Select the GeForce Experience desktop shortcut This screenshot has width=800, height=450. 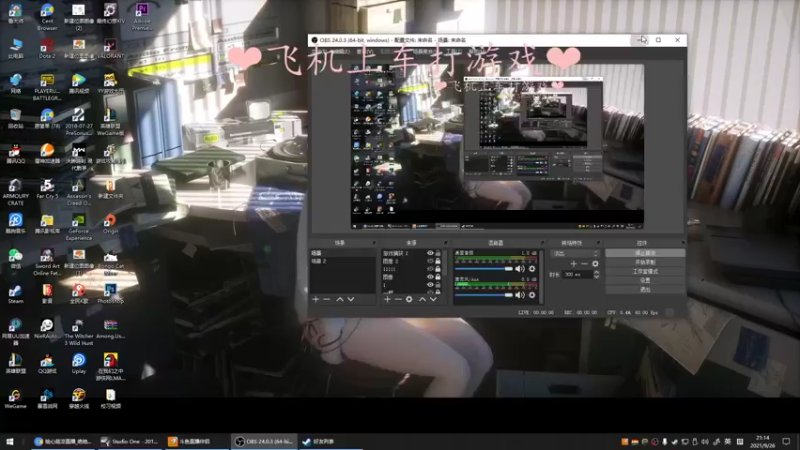79,227
